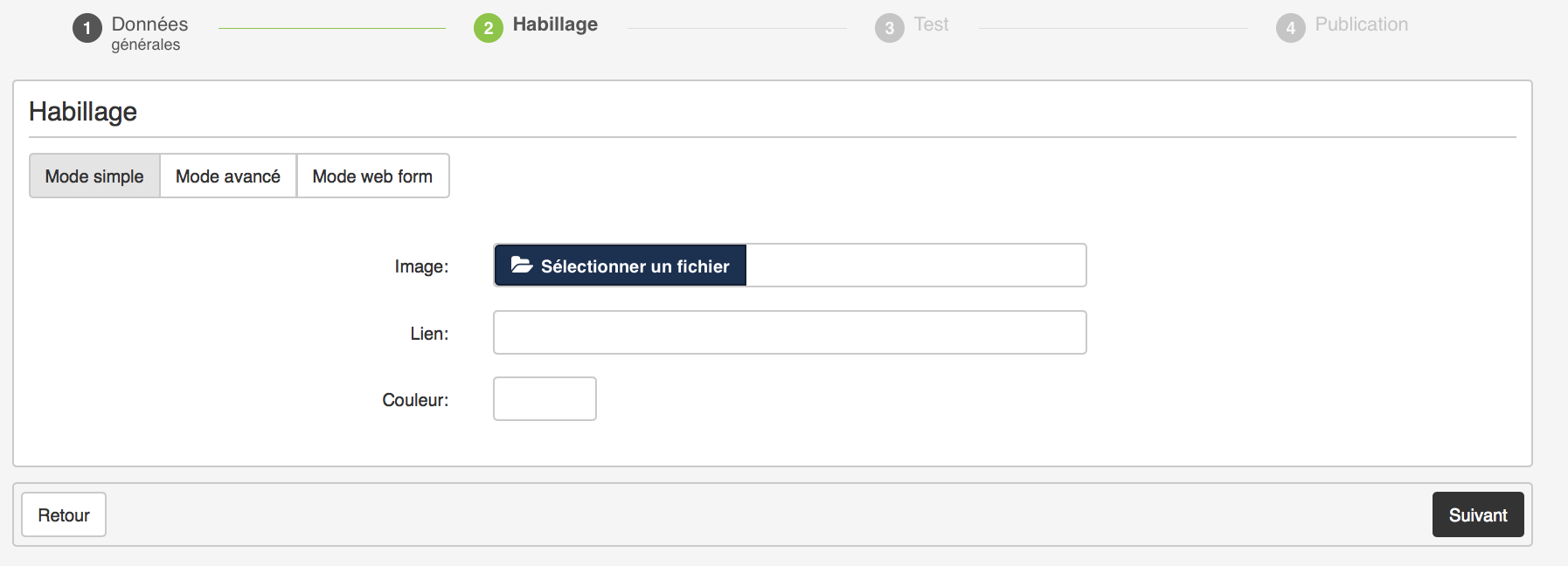Switch to Mode avancé
Image resolution: width=1568 pixels, height=566 pixels.
click(x=228, y=176)
